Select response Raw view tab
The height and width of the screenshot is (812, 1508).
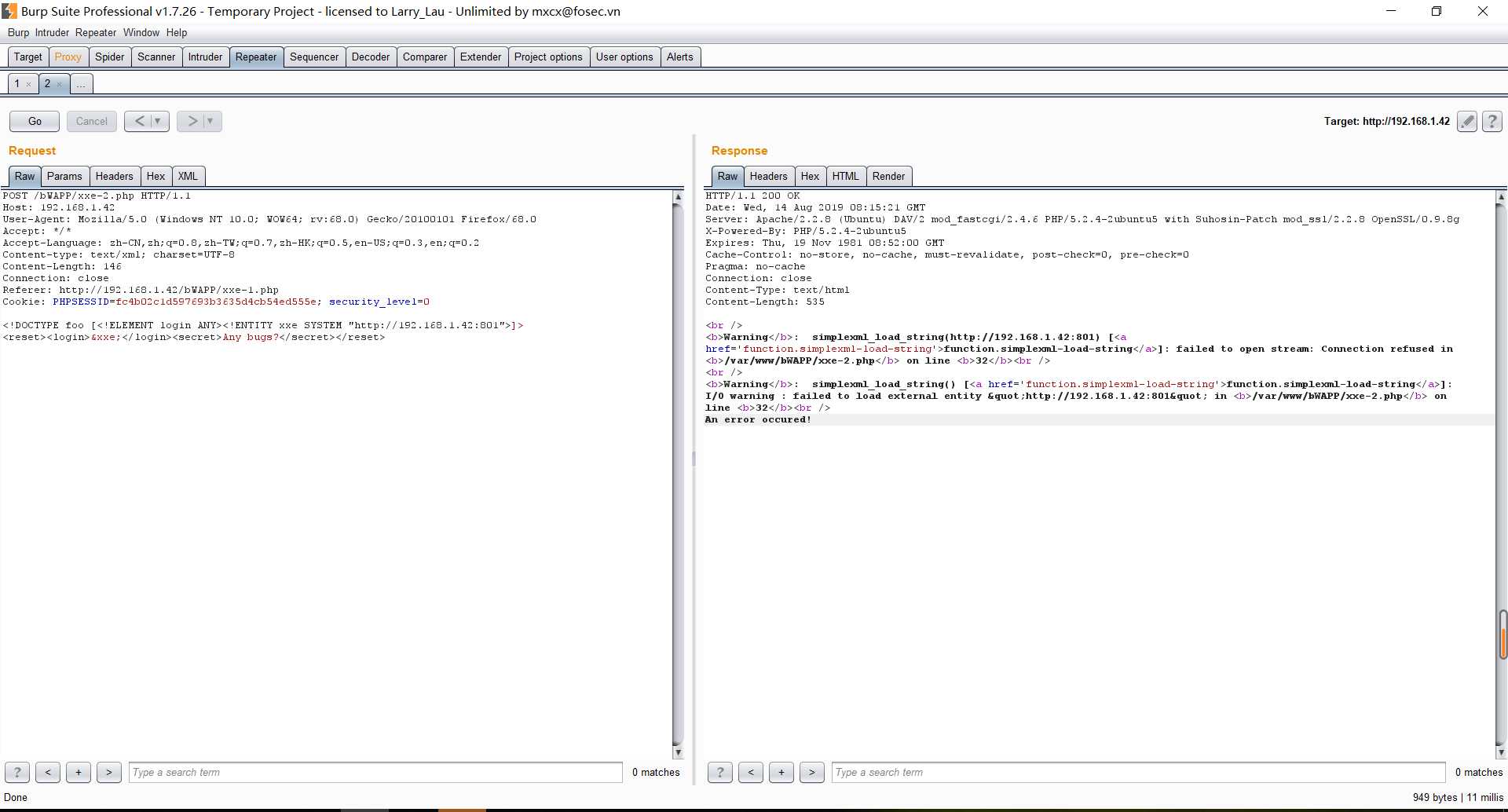728,176
